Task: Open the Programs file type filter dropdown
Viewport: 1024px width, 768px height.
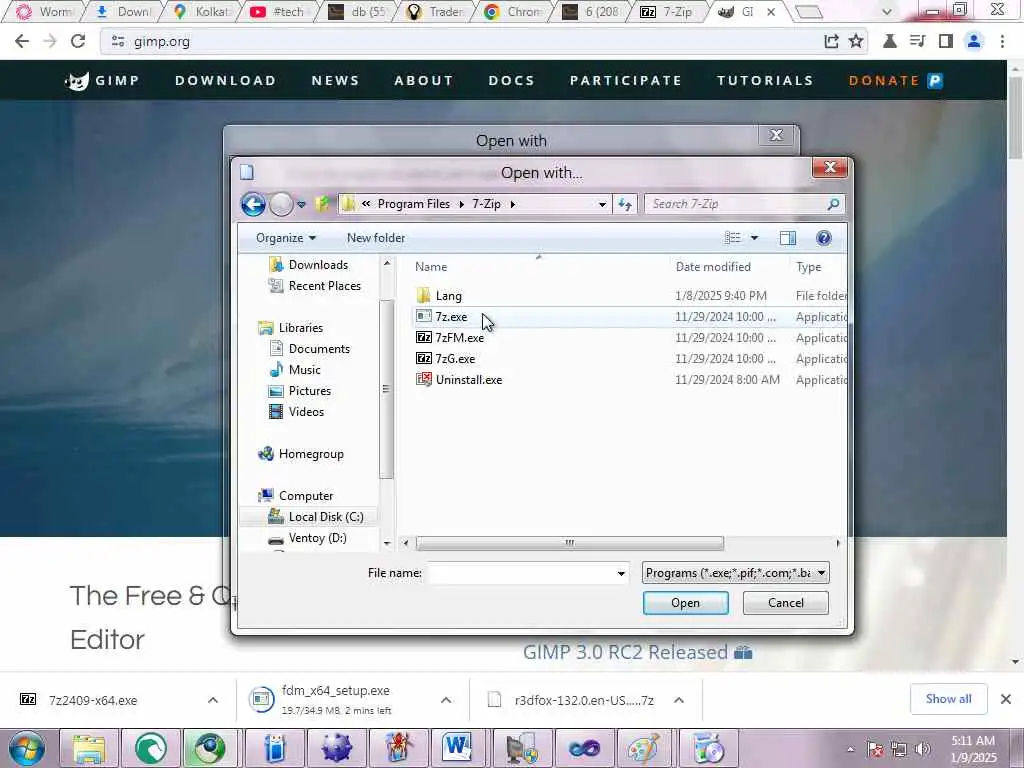Action: click(735, 573)
